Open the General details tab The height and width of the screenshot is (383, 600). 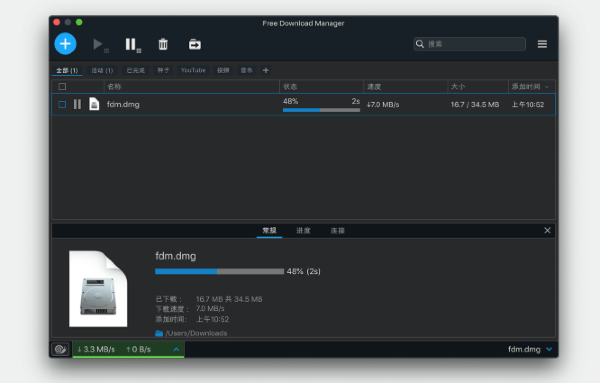[269, 230]
